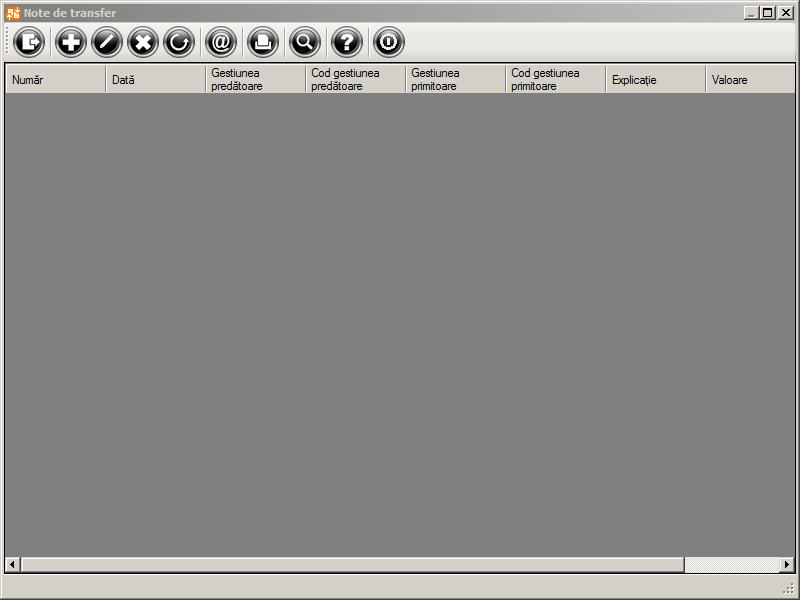The width and height of the screenshot is (800, 600).
Task: Refresh the list with circular arrow icon
Action: click(179, 42)
